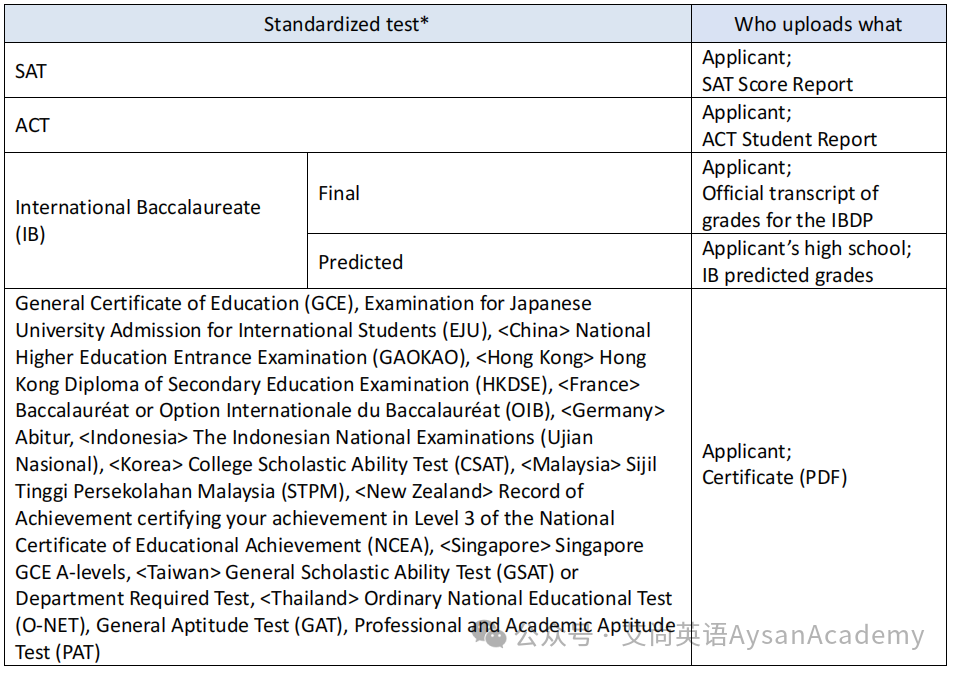Click the SAT row cell
The height and width of the screenshot is (673, 955).
(x=348, y=70)
